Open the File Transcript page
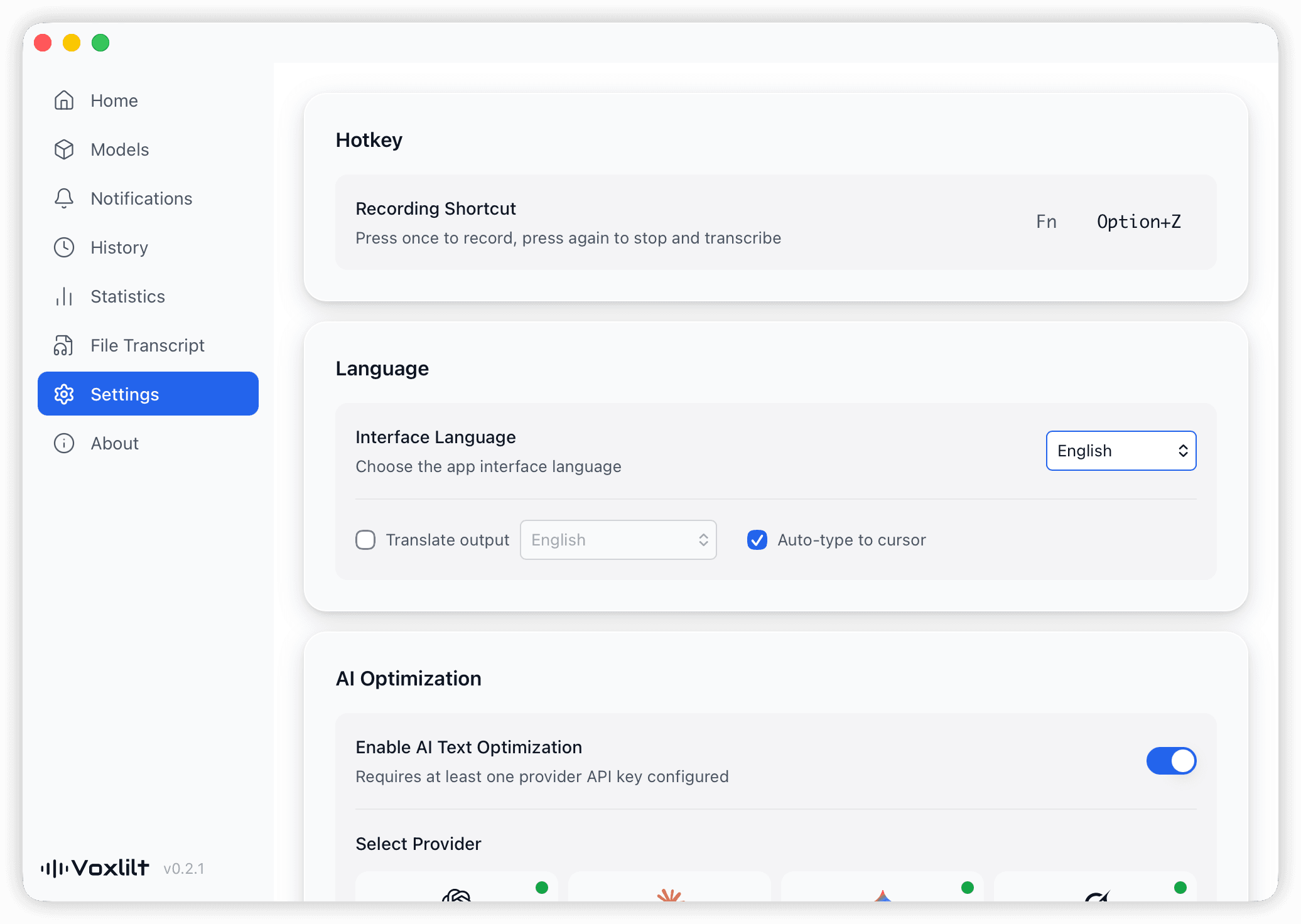Screen dimensions: 1301x924 [x=148, y=345]
